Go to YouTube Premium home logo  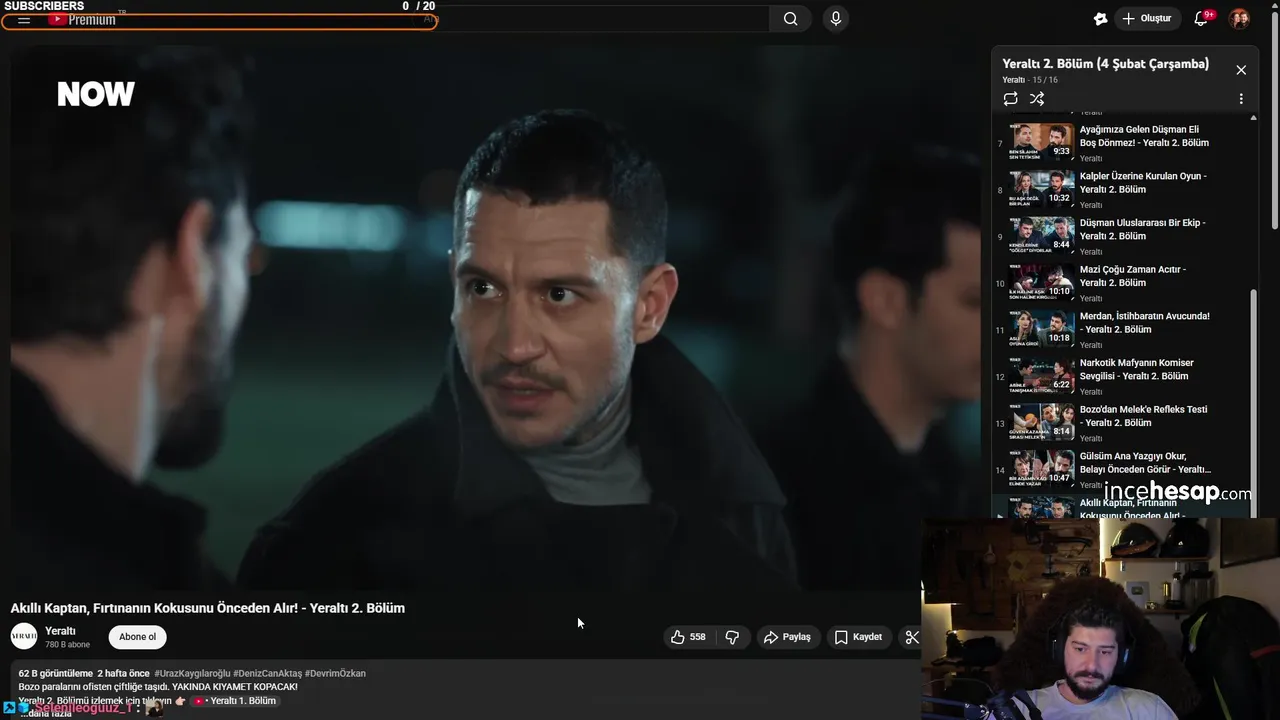click(x=82, y=19)
